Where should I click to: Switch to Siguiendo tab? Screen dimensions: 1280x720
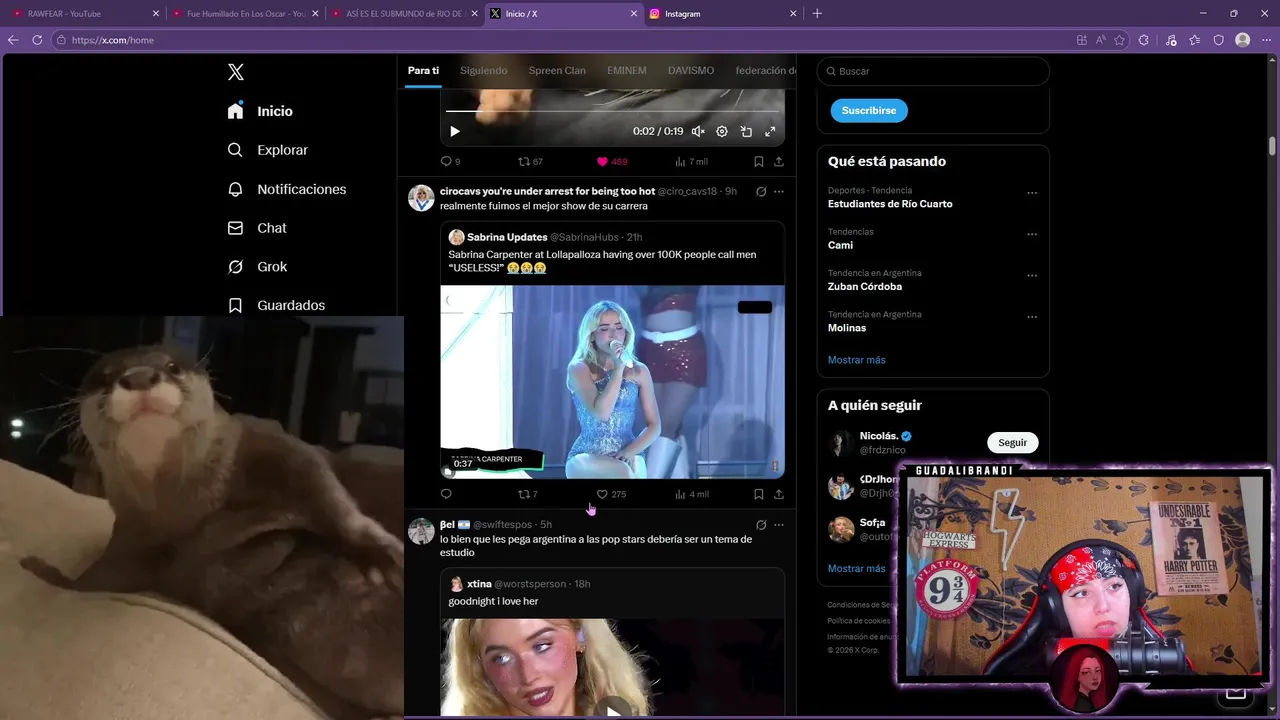484,71
